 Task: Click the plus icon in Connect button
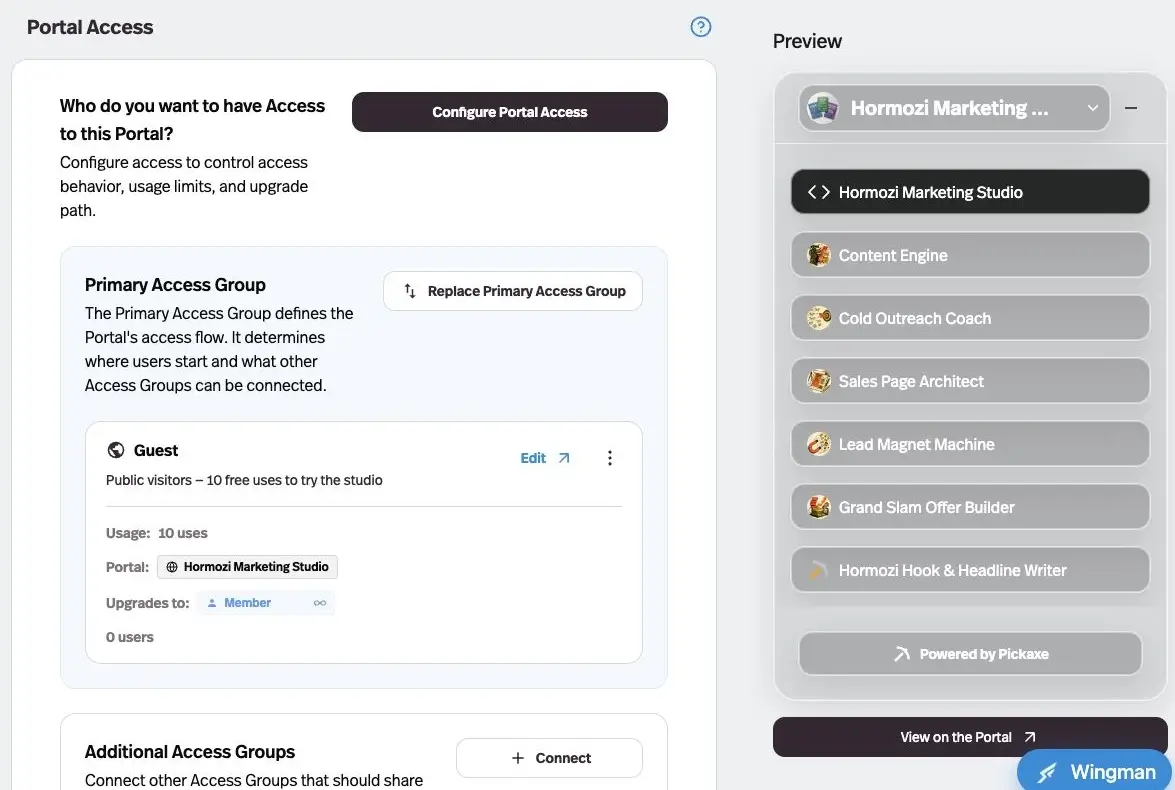[518, 758]
